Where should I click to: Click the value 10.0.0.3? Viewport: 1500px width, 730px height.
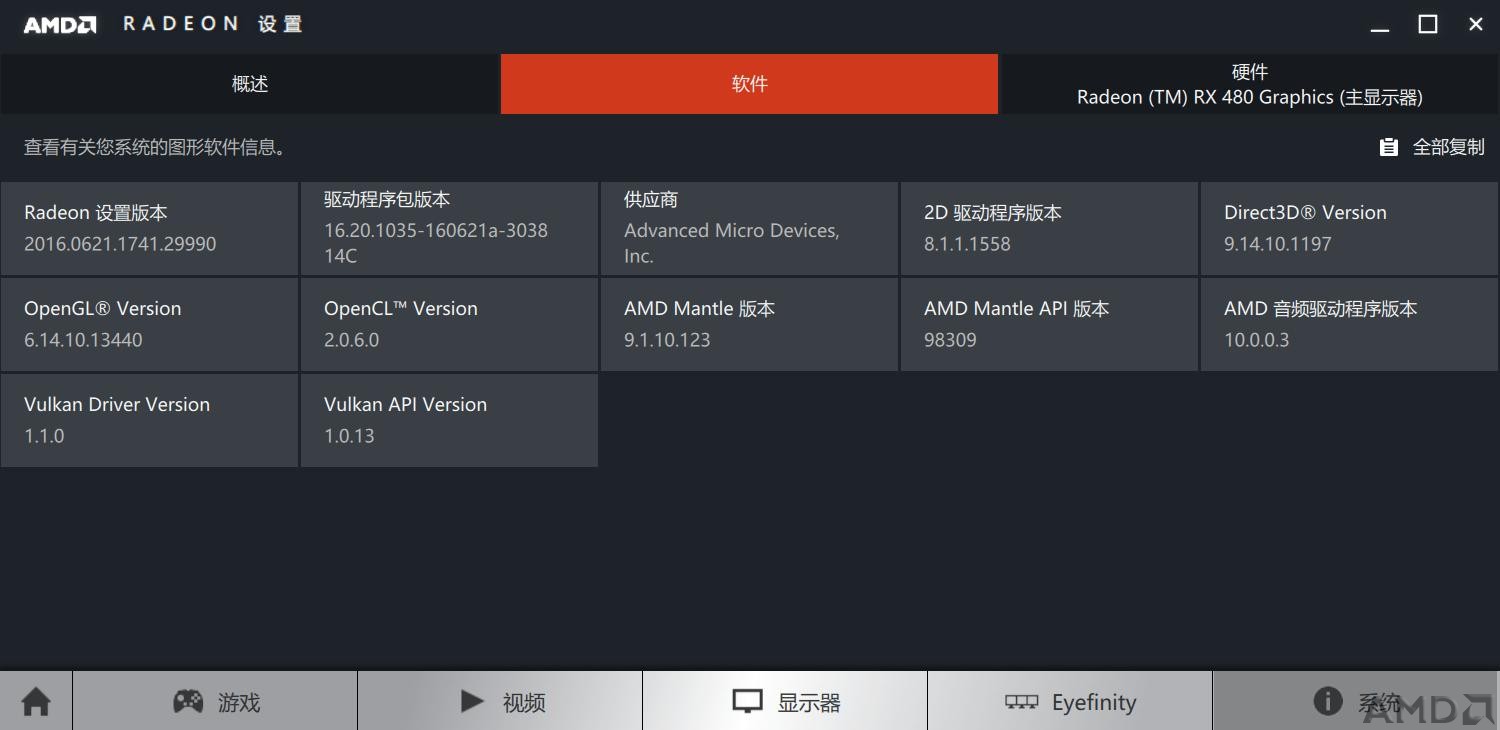pyautogui.click(x=1256, y=340)
